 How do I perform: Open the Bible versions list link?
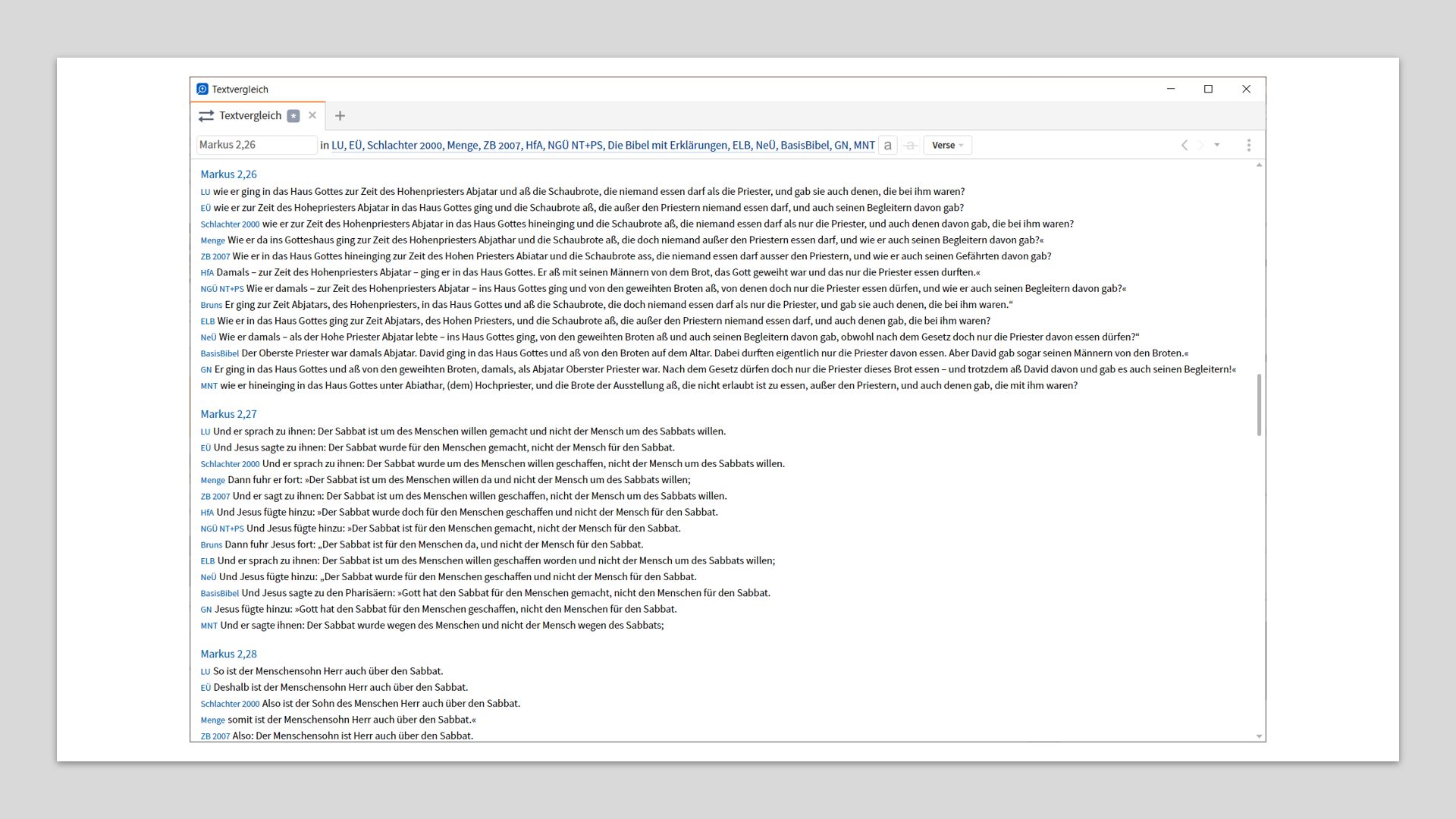[603, 145]
